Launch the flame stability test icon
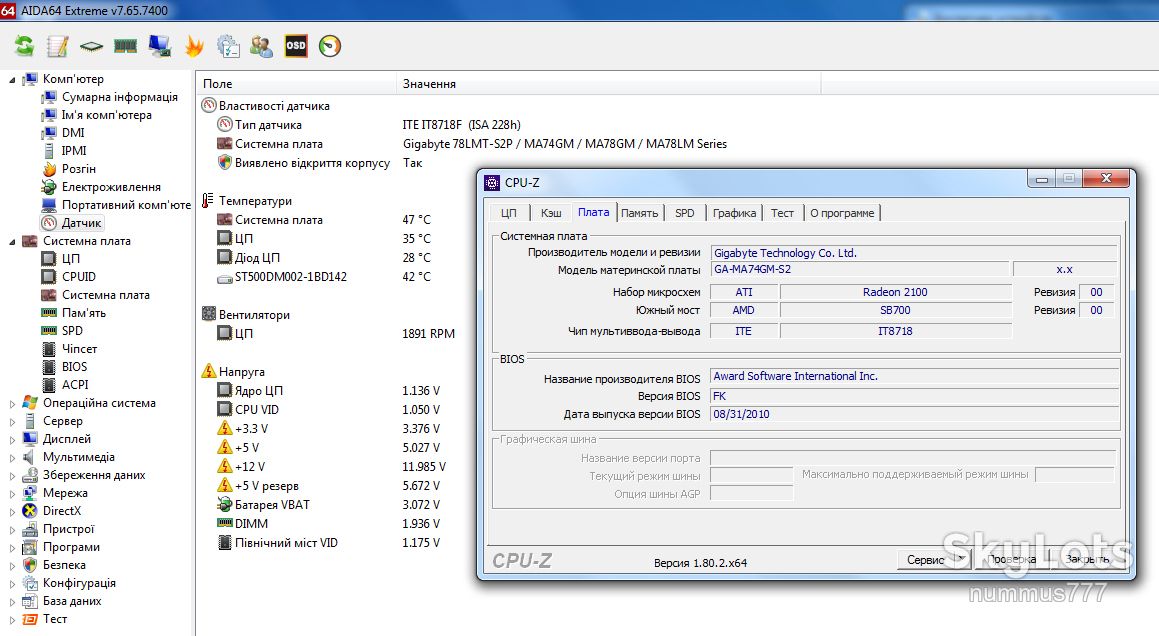The image size is (1159, 636). (194, 46)
